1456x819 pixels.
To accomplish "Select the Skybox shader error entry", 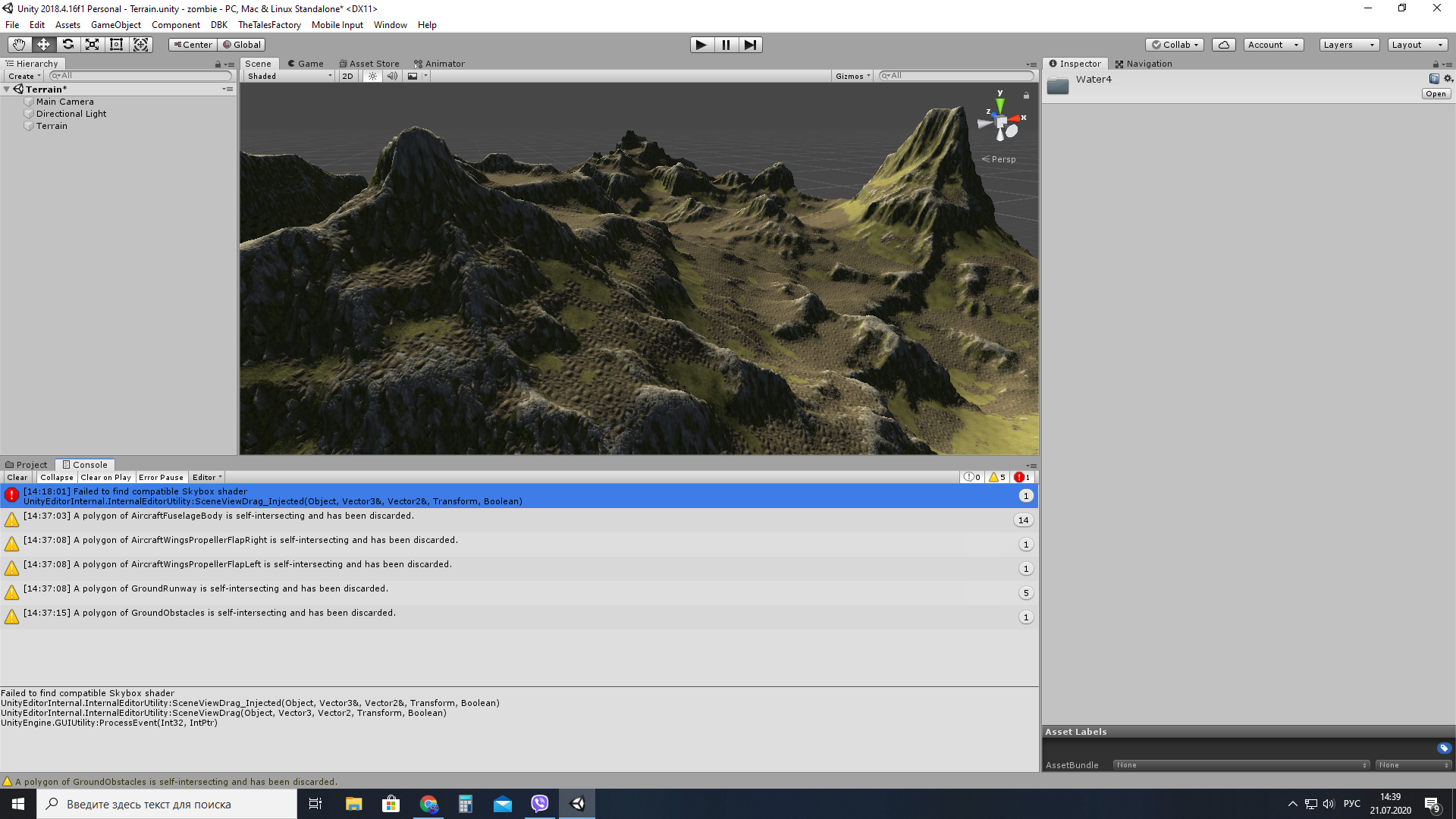I will 519,496.
